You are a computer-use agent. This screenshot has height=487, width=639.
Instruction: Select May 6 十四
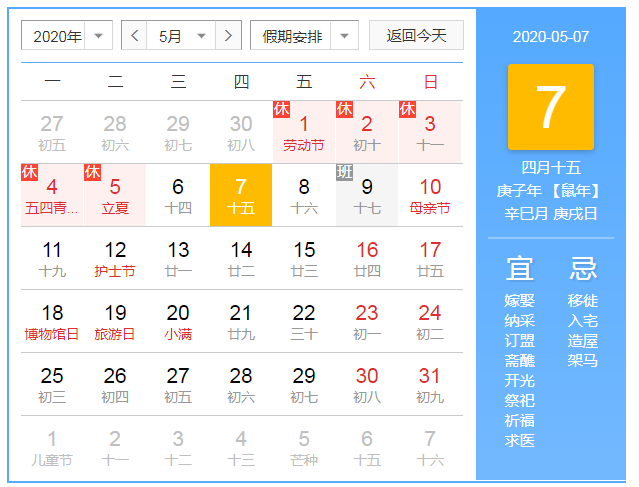[x=178, y=195]
